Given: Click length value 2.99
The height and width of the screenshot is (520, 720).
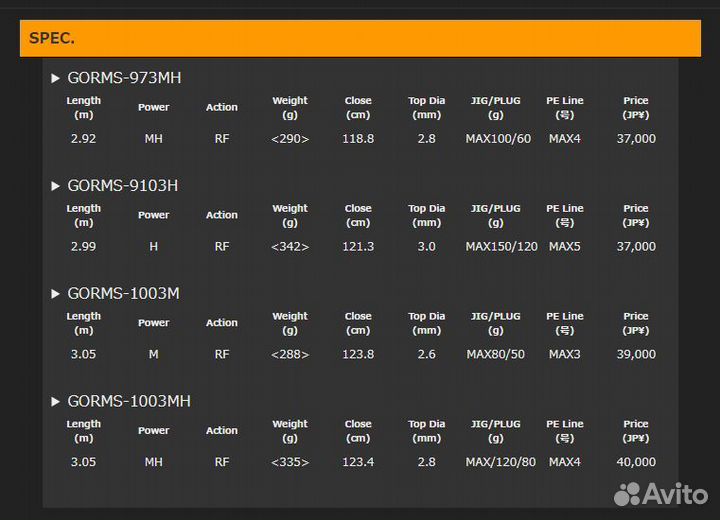Looking at the screenshot, I should tap(84, 247).
